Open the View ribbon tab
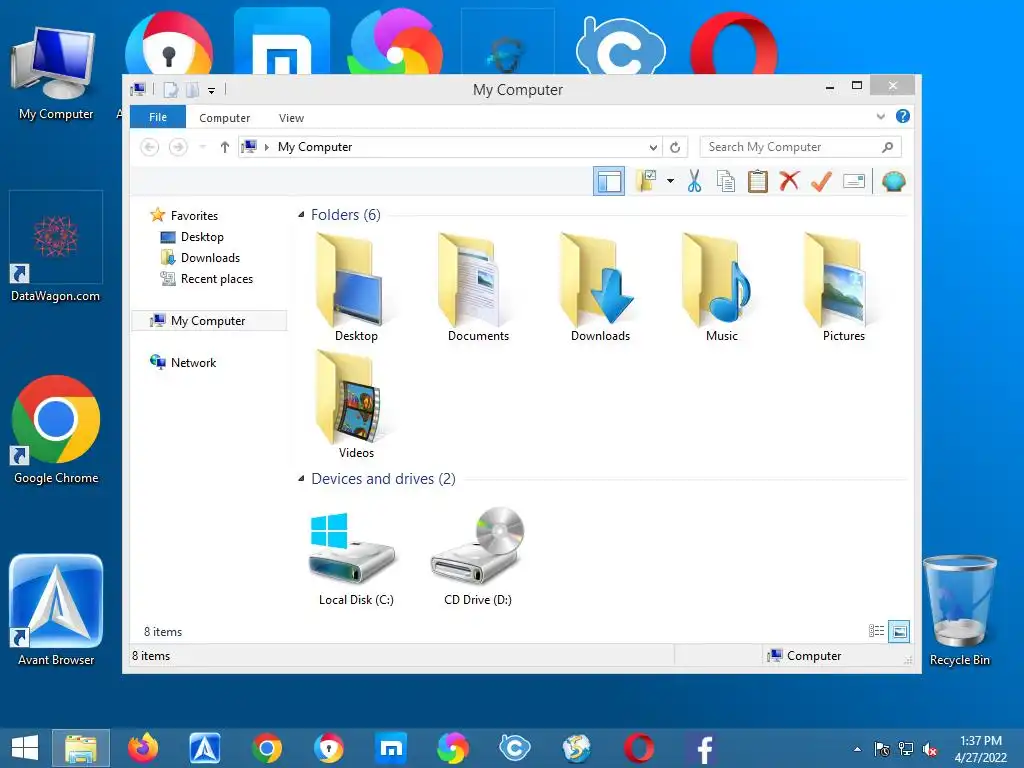This screenshot has width=1024, height=768. pyautogui.click(x=291, y=118)
